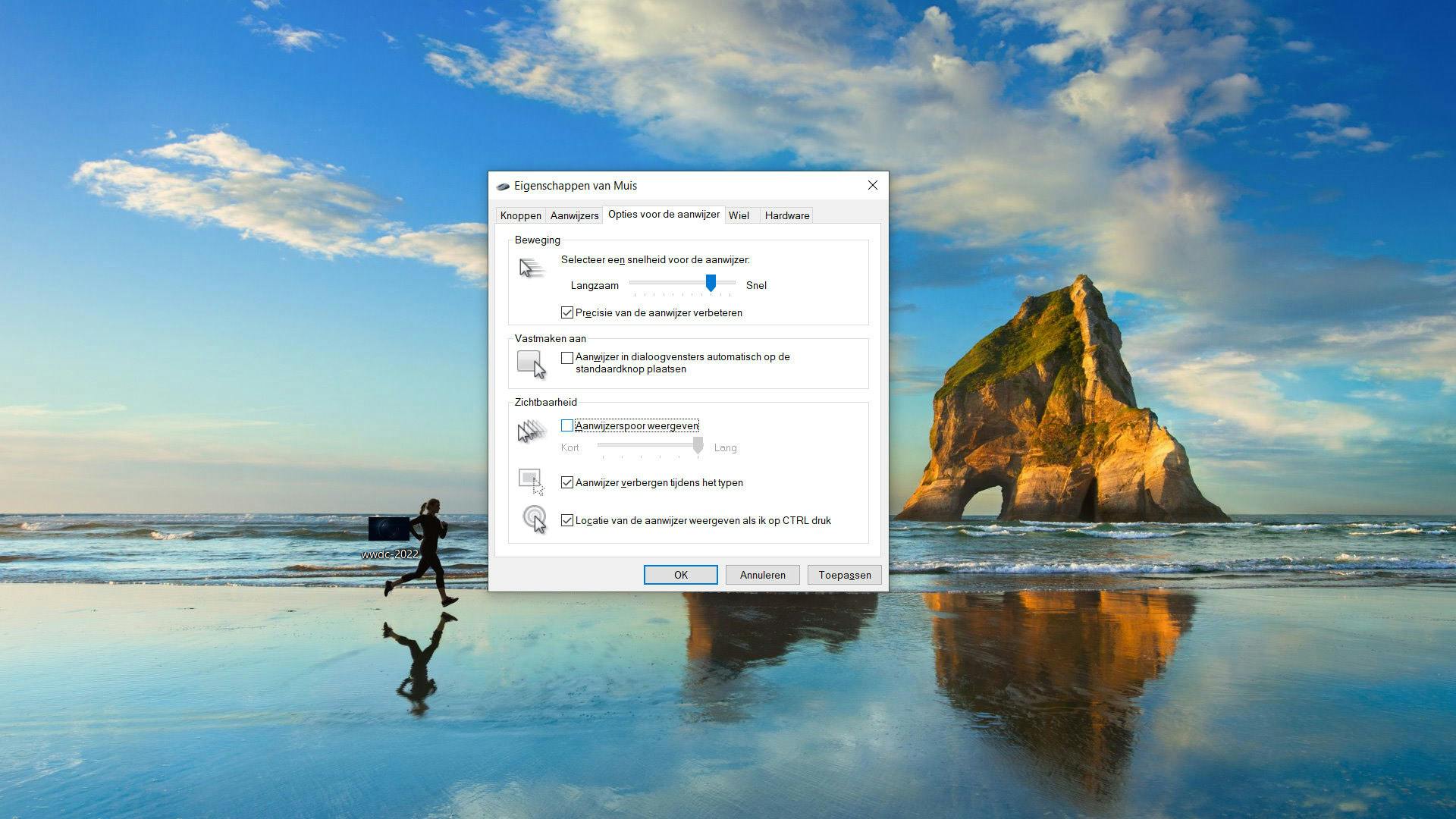Uncheck 'Aanwijzer verbergen tijdens het typen'
This screenshot has height=819, width=1456.
coord(567,482)
